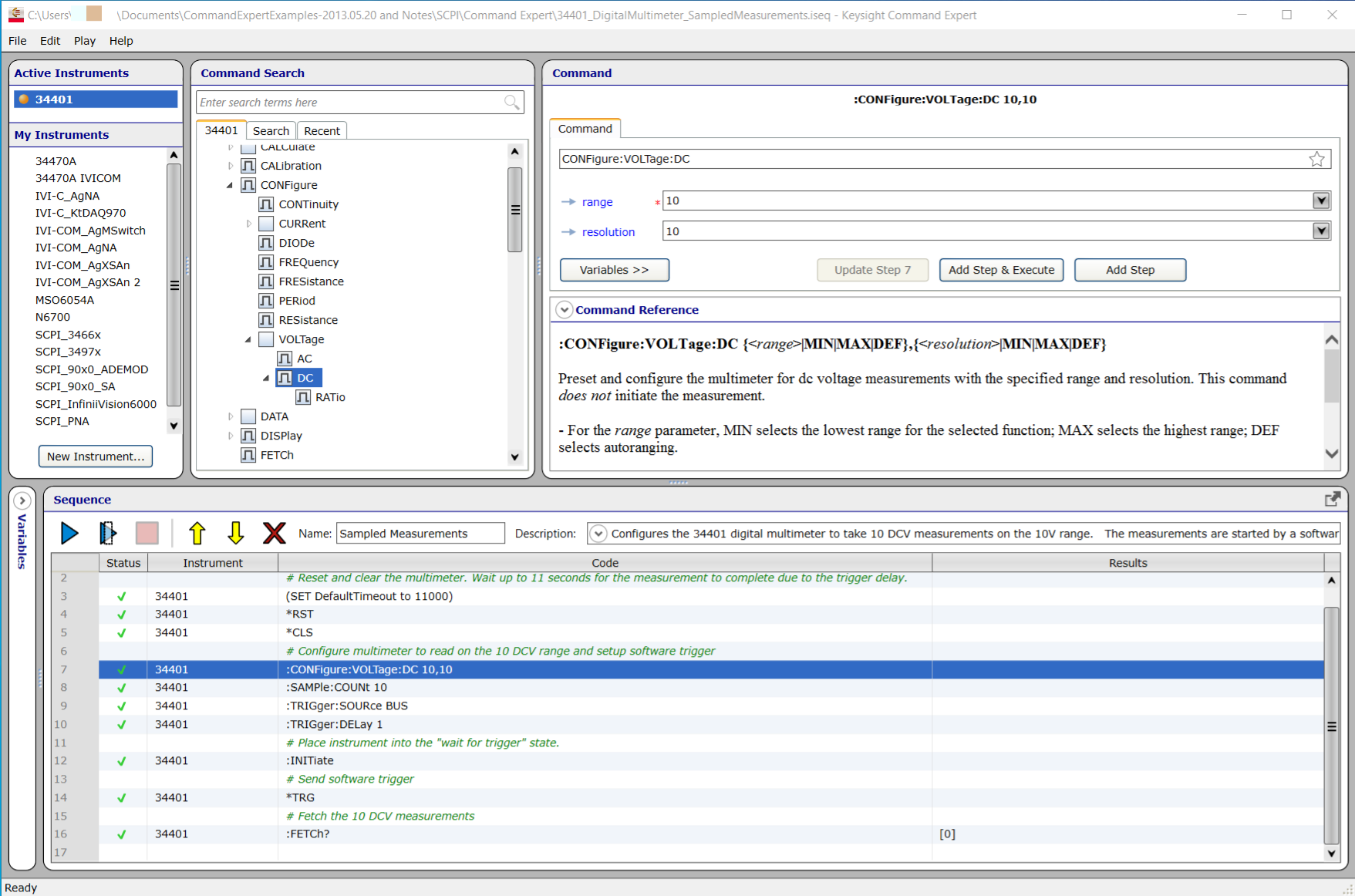This screenshot has height=896, width=1355.
Task: Switch to the Recent tab
Action: coord(322,131)
